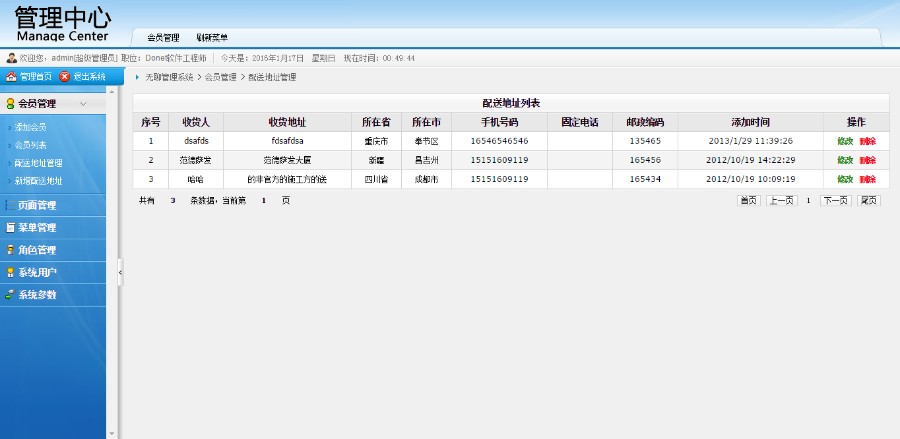
Task: Click the 重庆市 province cell
Action: pos(377,141)
